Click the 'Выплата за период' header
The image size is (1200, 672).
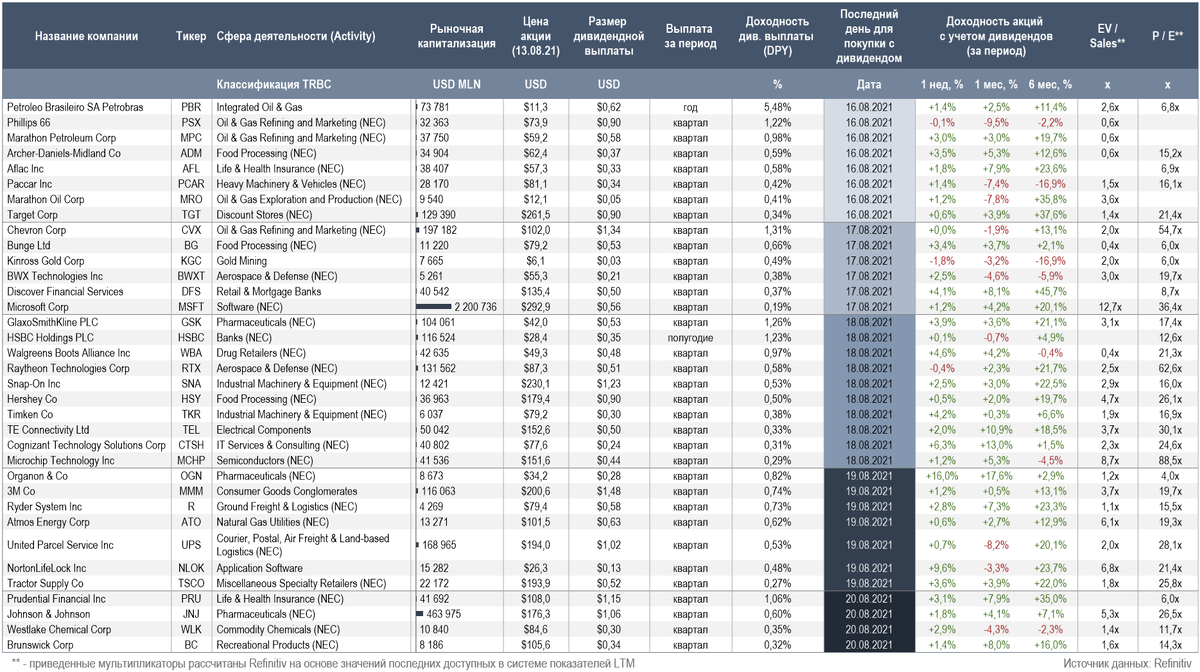pos(688,36)
